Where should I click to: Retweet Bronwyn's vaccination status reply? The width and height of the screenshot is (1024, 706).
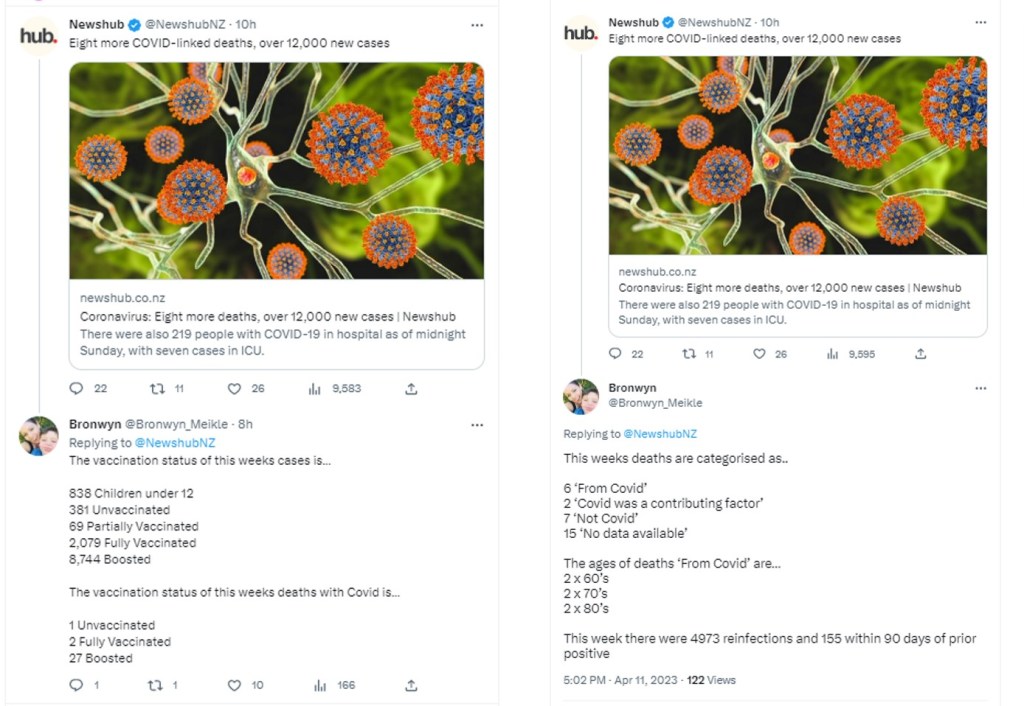pos(156,685)
